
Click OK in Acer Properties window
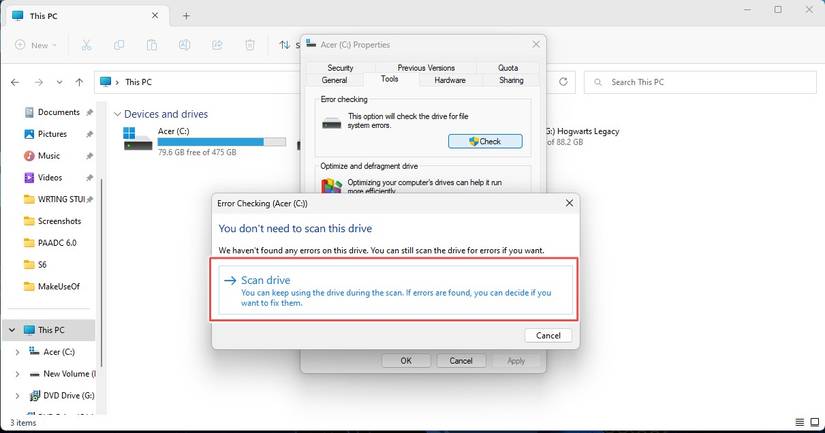406,361
